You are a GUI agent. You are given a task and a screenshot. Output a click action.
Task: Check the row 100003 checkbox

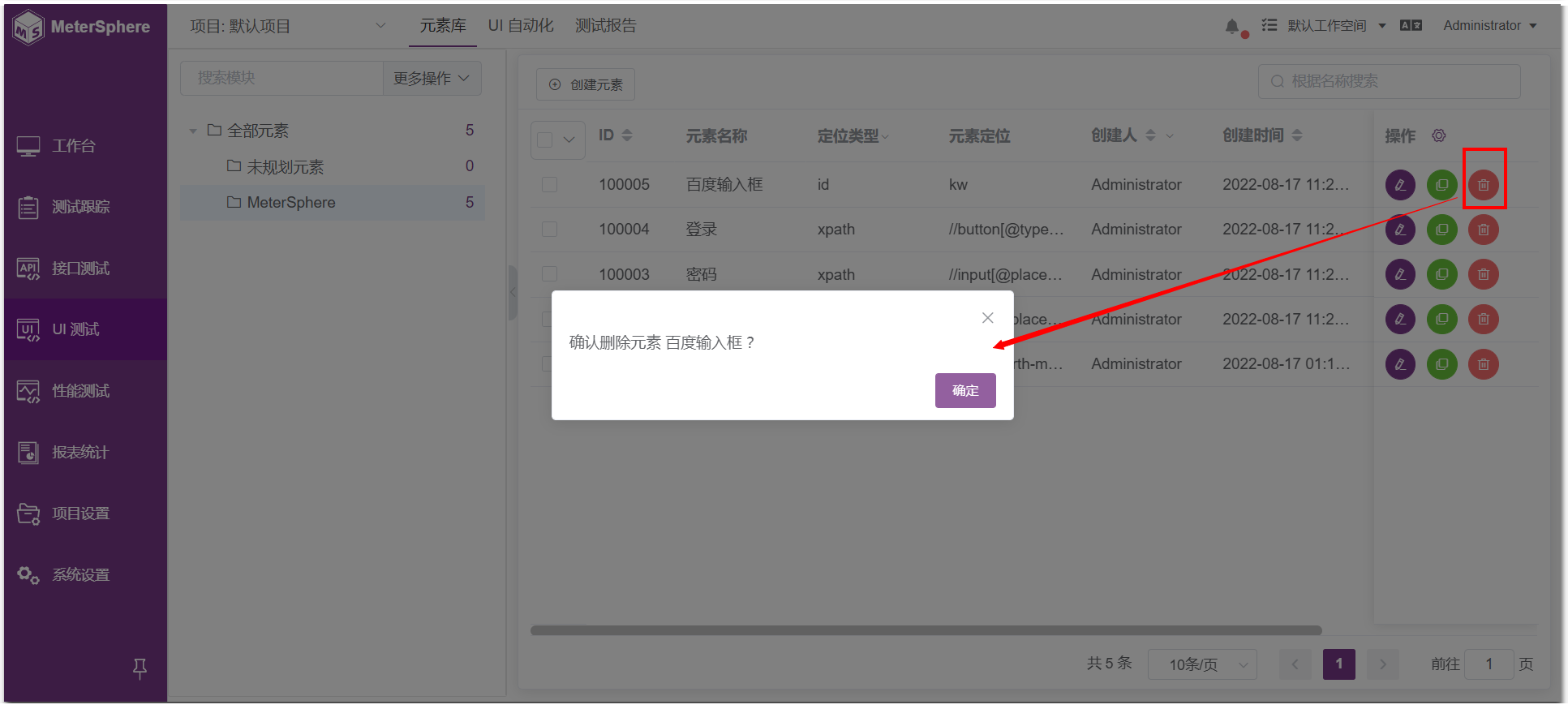pos(550,274)
